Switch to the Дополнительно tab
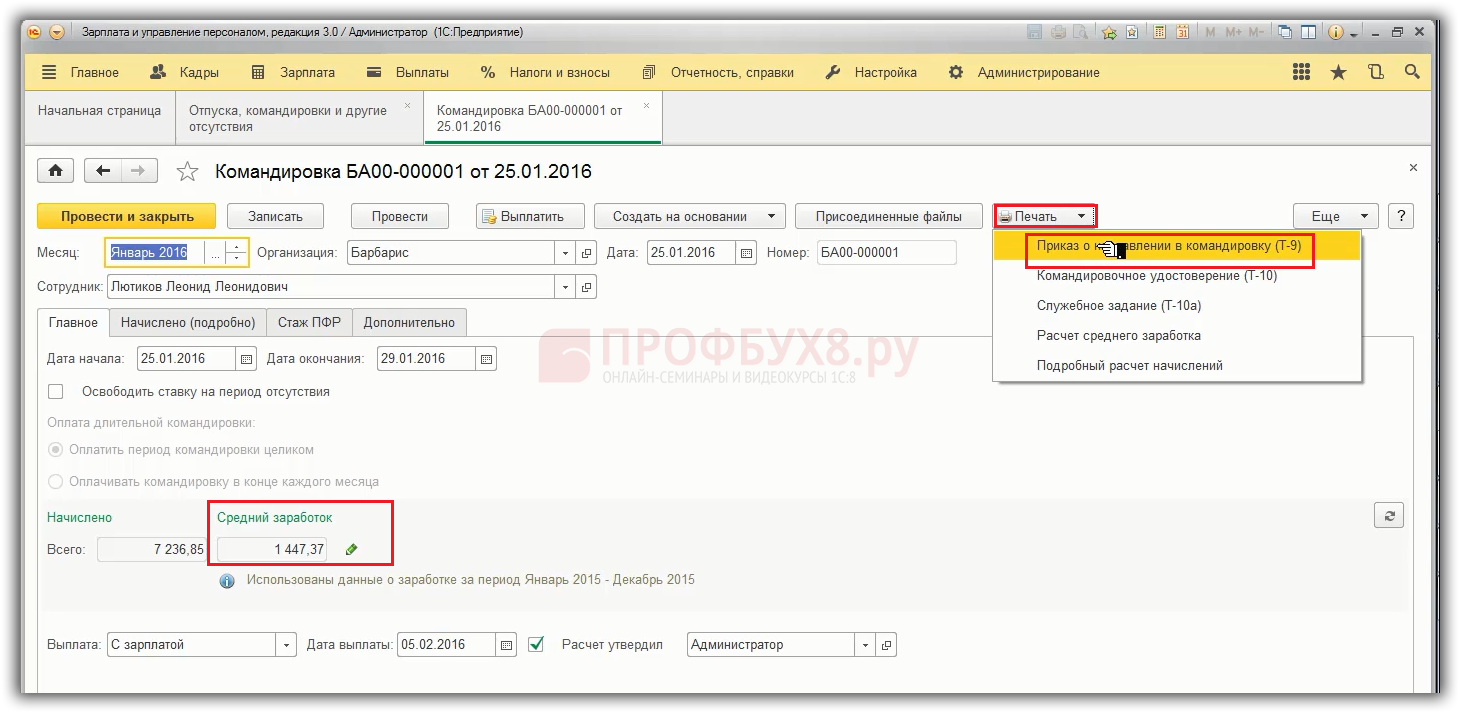The height and width of the screenshot is (713, 1460). click(x=409, y=322)
